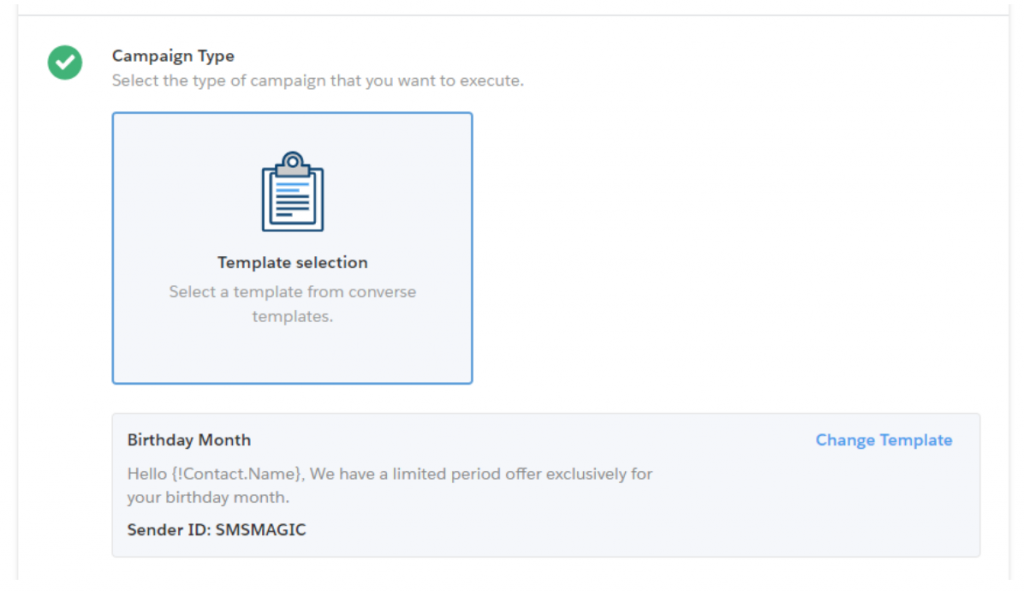This screenshot has height=591, width=1024.
Task: Click 'Select a template from converse' description line
Action: tap(293, 292)
